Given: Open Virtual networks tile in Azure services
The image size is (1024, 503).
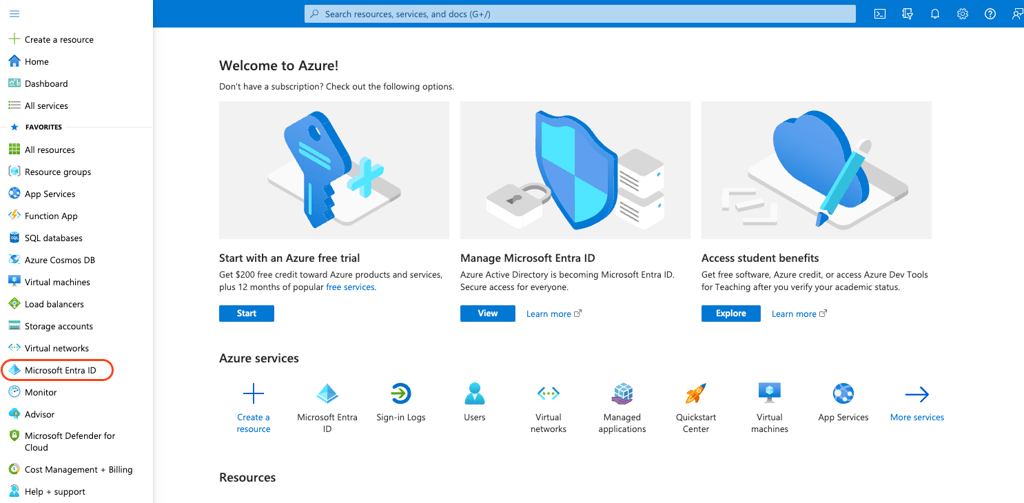Looking at the screenshot, I should [x=549, y=408].
